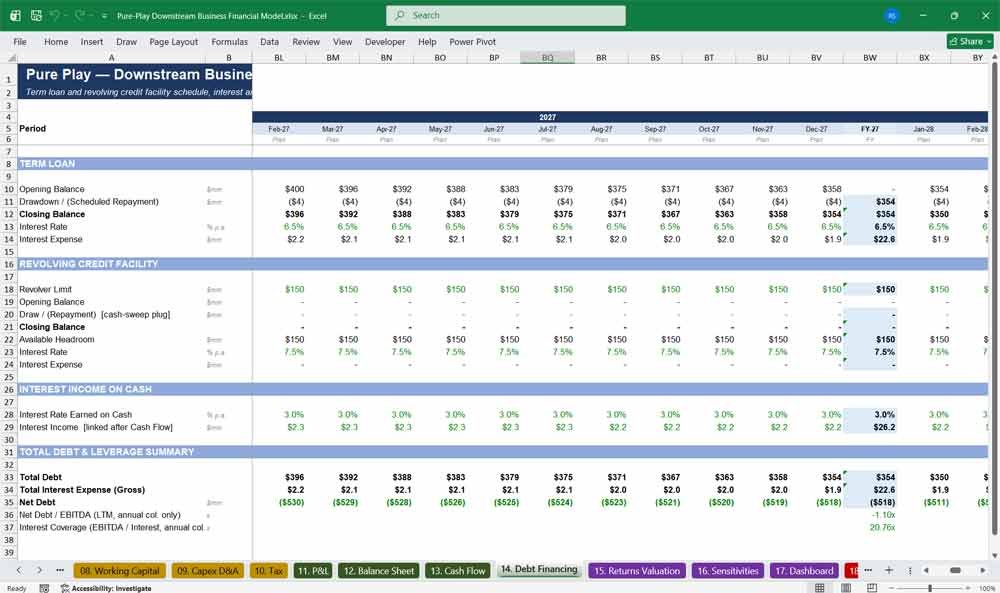
Task: Switch to 11. P&L sheet
Action: point(312,571)
